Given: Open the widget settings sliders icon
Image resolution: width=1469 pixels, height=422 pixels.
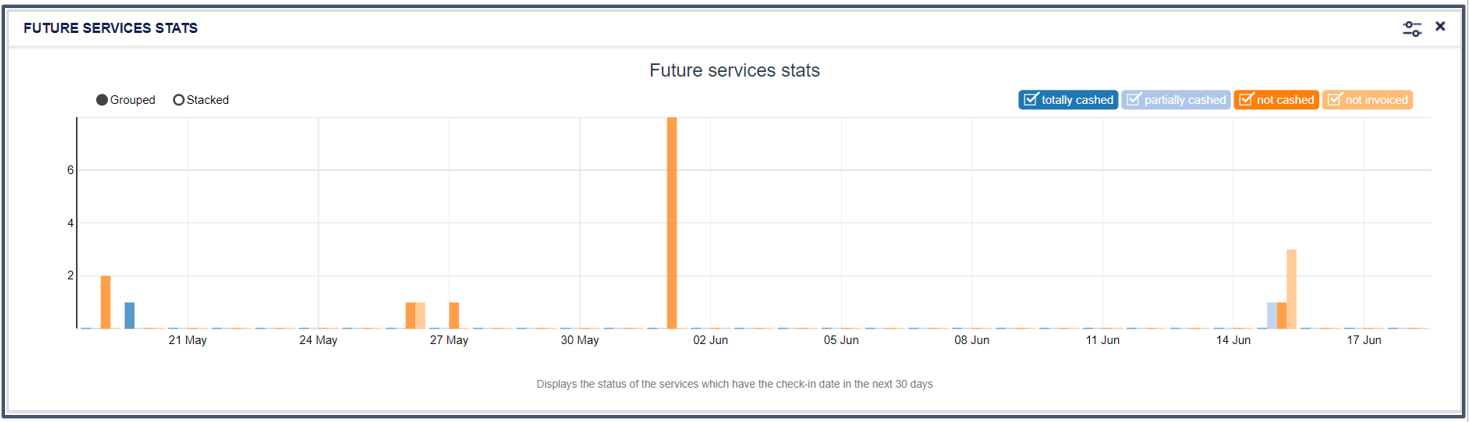Looking at the screenshot, I should [x=1412, y=29].
